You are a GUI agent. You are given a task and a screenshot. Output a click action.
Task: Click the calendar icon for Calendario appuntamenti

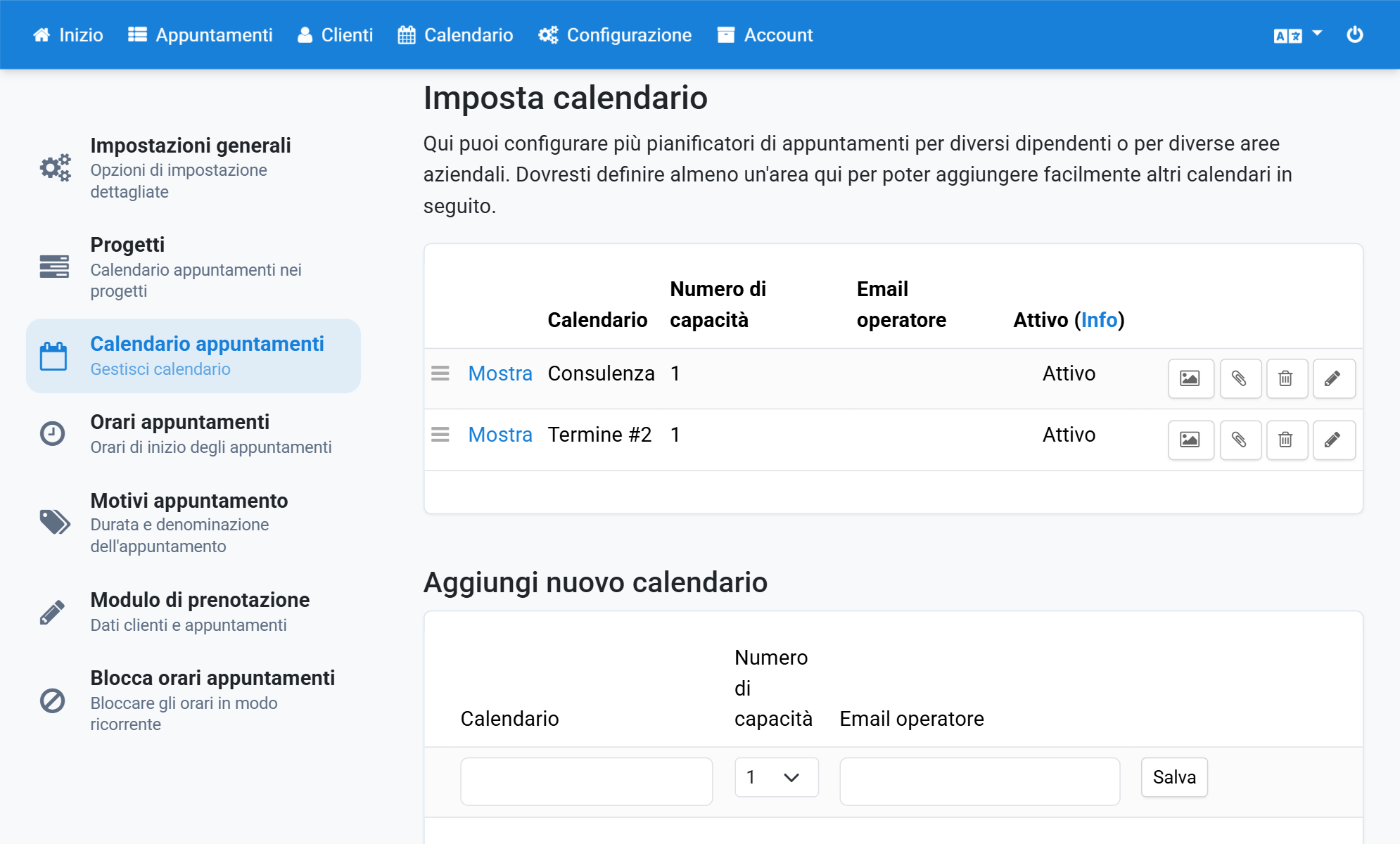(53, 356)
